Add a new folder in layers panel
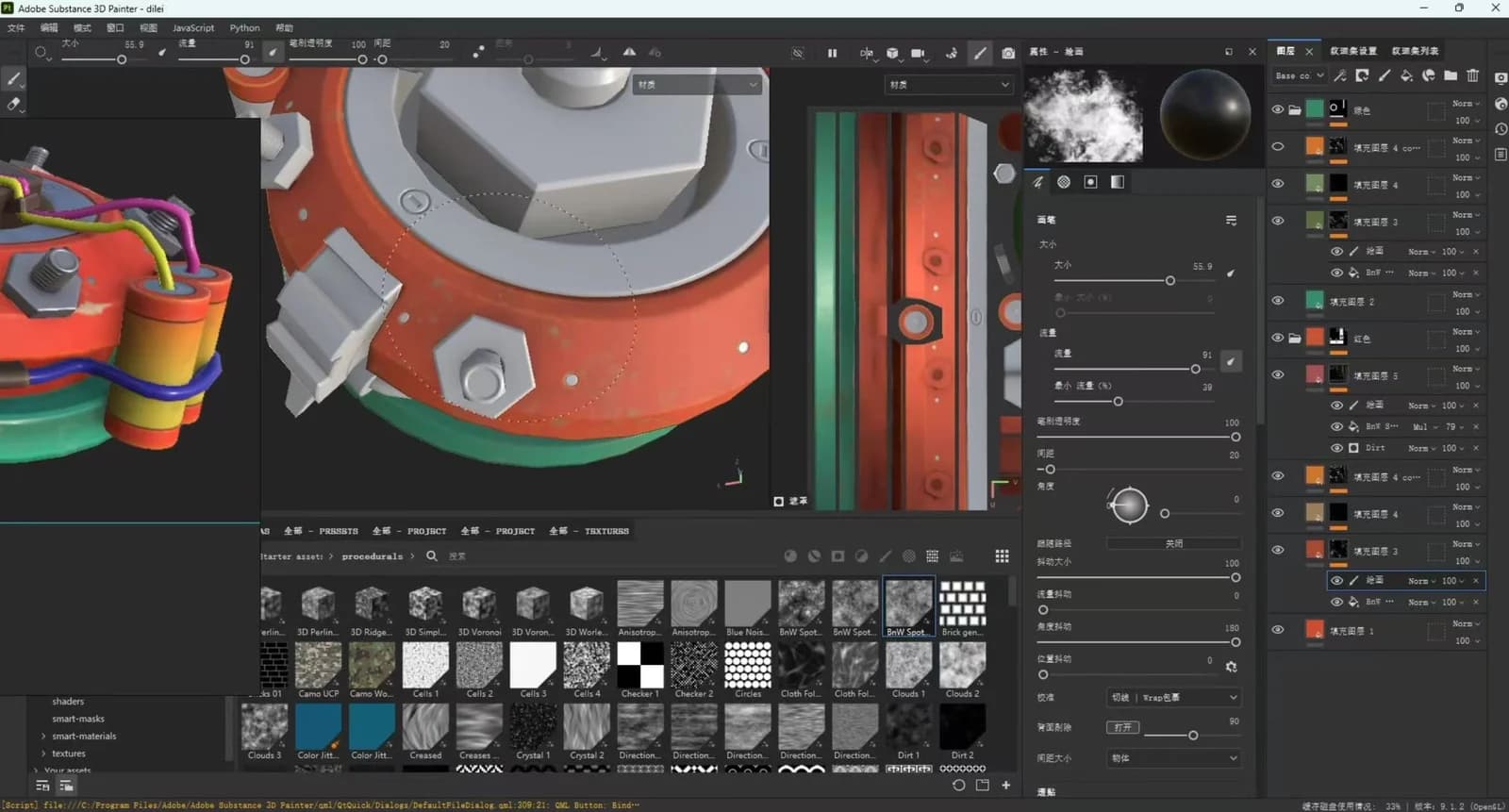The width and height of the screenshot is (1509, 812). [x=1451, y=75]
